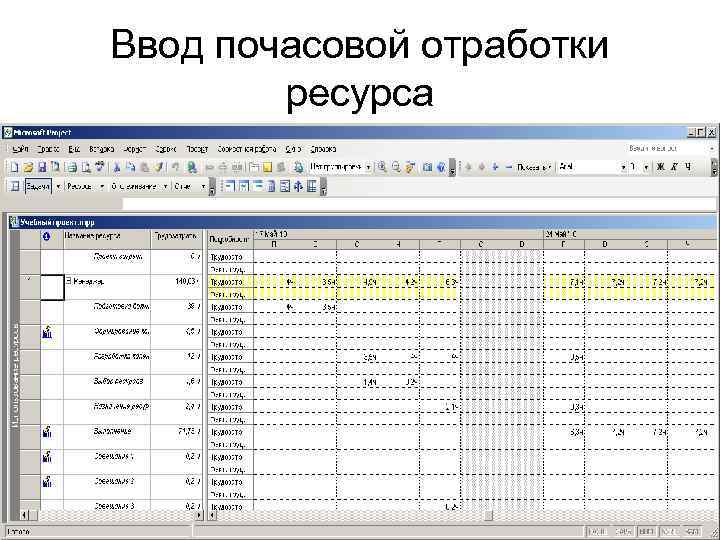
Task: Open the grouping dropdown on standard toolbar
Action: pos(368,167)
